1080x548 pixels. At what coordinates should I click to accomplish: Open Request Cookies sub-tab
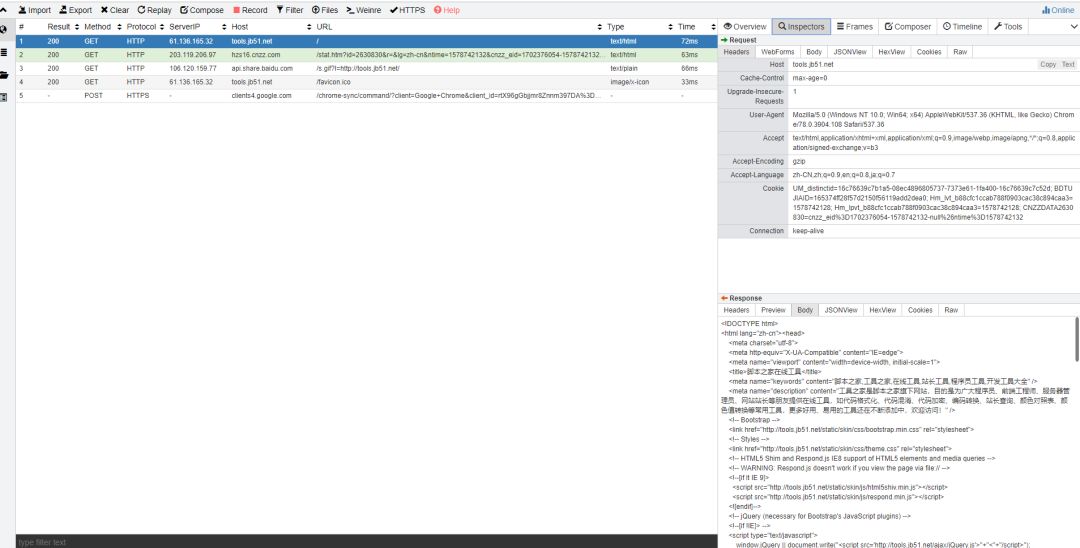[928, 52]
